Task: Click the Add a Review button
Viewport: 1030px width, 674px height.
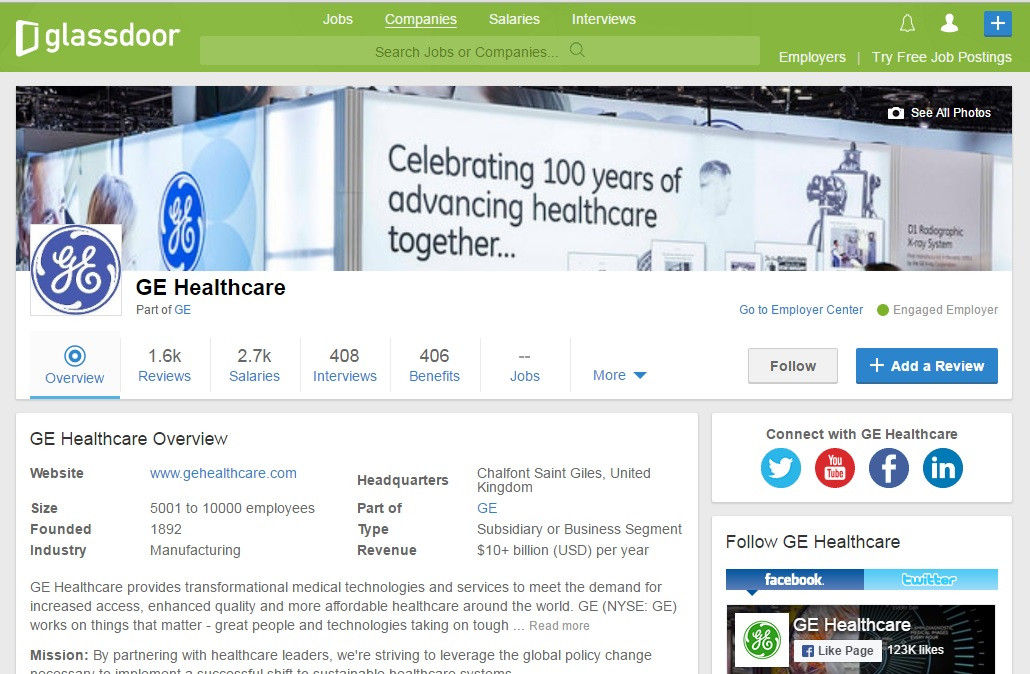Action: tap(926, 366)
